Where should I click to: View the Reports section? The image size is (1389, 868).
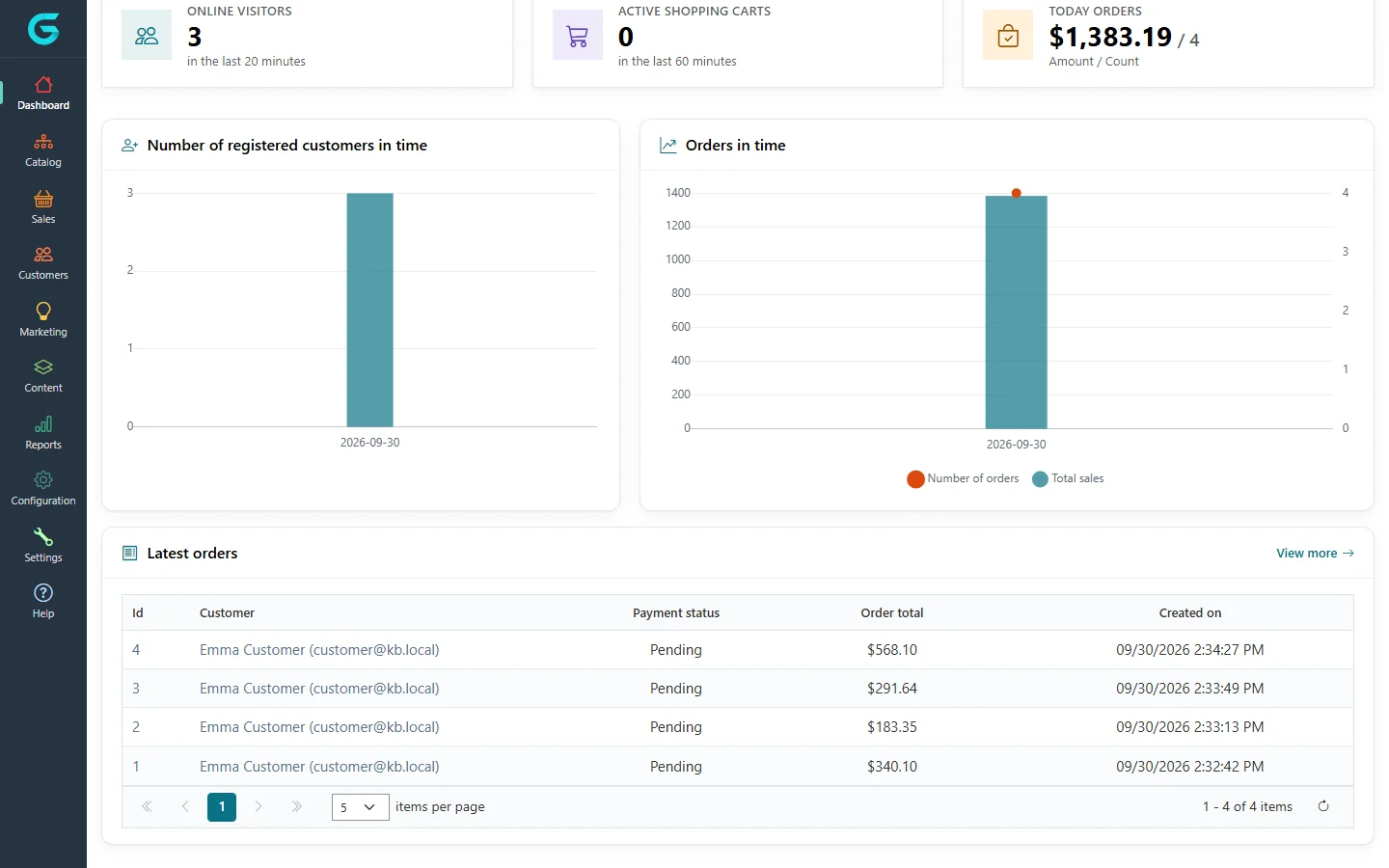pyautogui.click(x=43, y=433)
